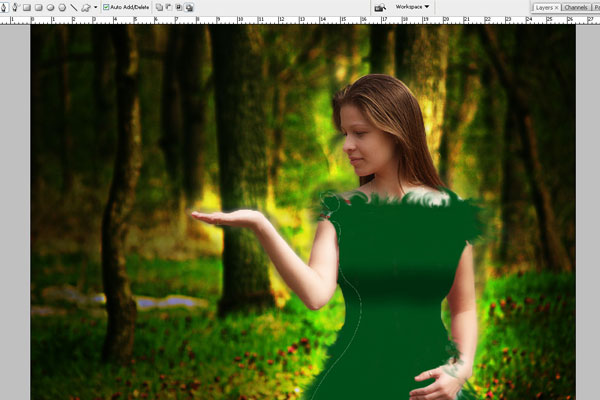Select the Pen tool in options bar

coord(5,7)
